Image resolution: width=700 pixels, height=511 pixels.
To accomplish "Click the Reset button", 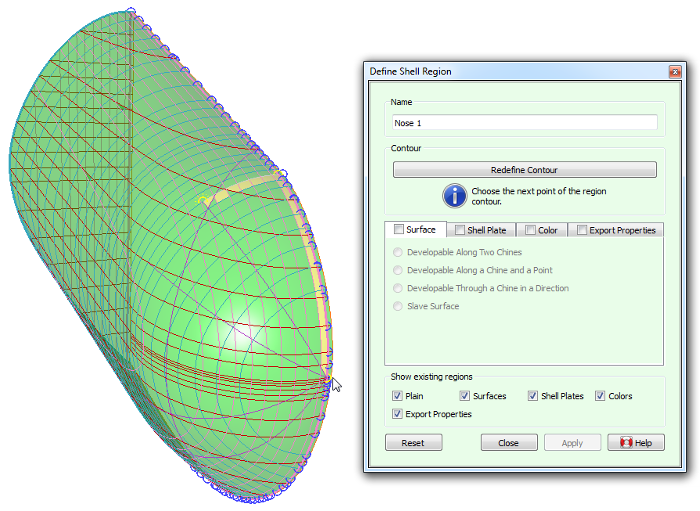I will [412, 443].
